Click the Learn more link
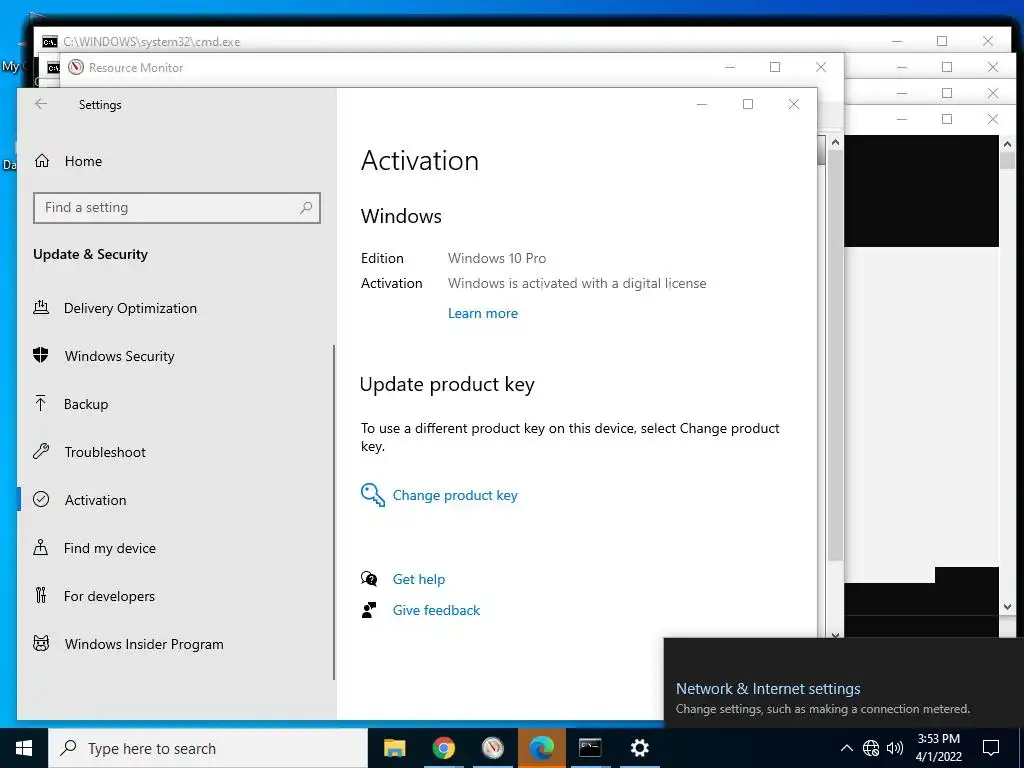The height and width of the screenshot is (768, 1024). pyautogui.click(x=483, y=313)
